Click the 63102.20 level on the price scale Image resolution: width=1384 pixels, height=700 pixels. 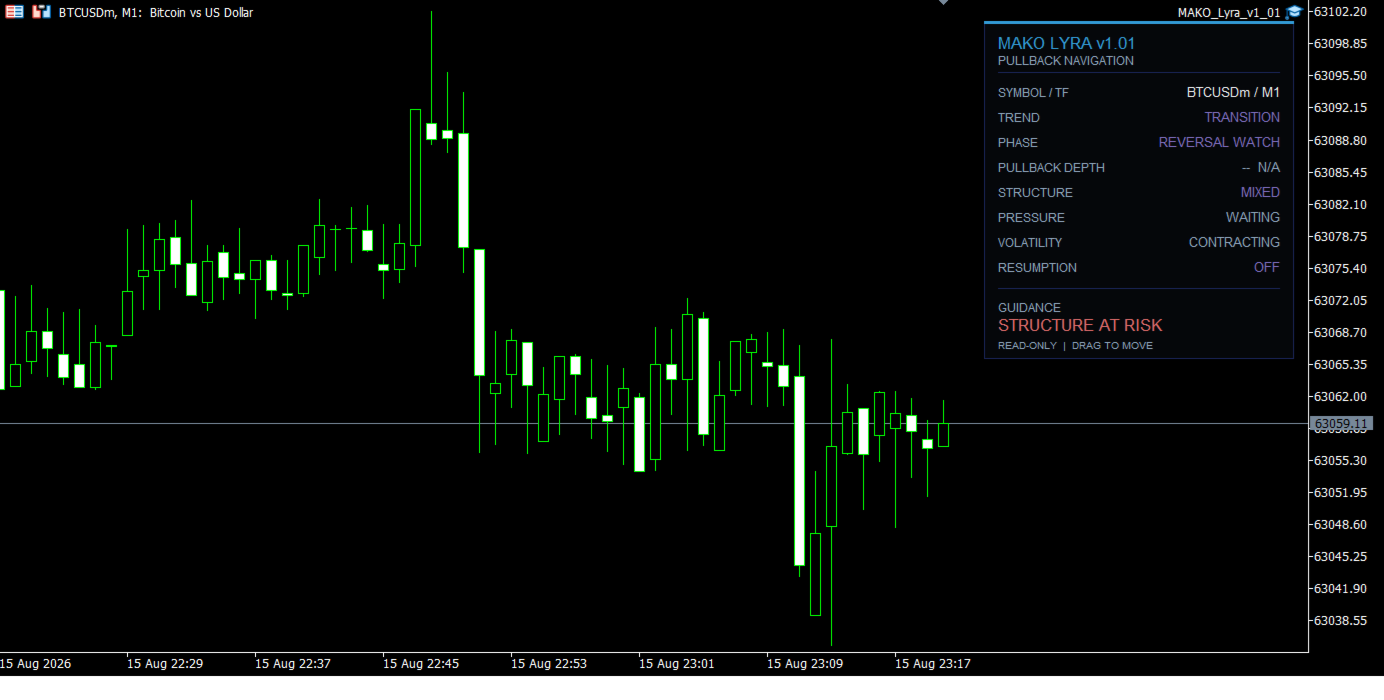pos(1340,12)
